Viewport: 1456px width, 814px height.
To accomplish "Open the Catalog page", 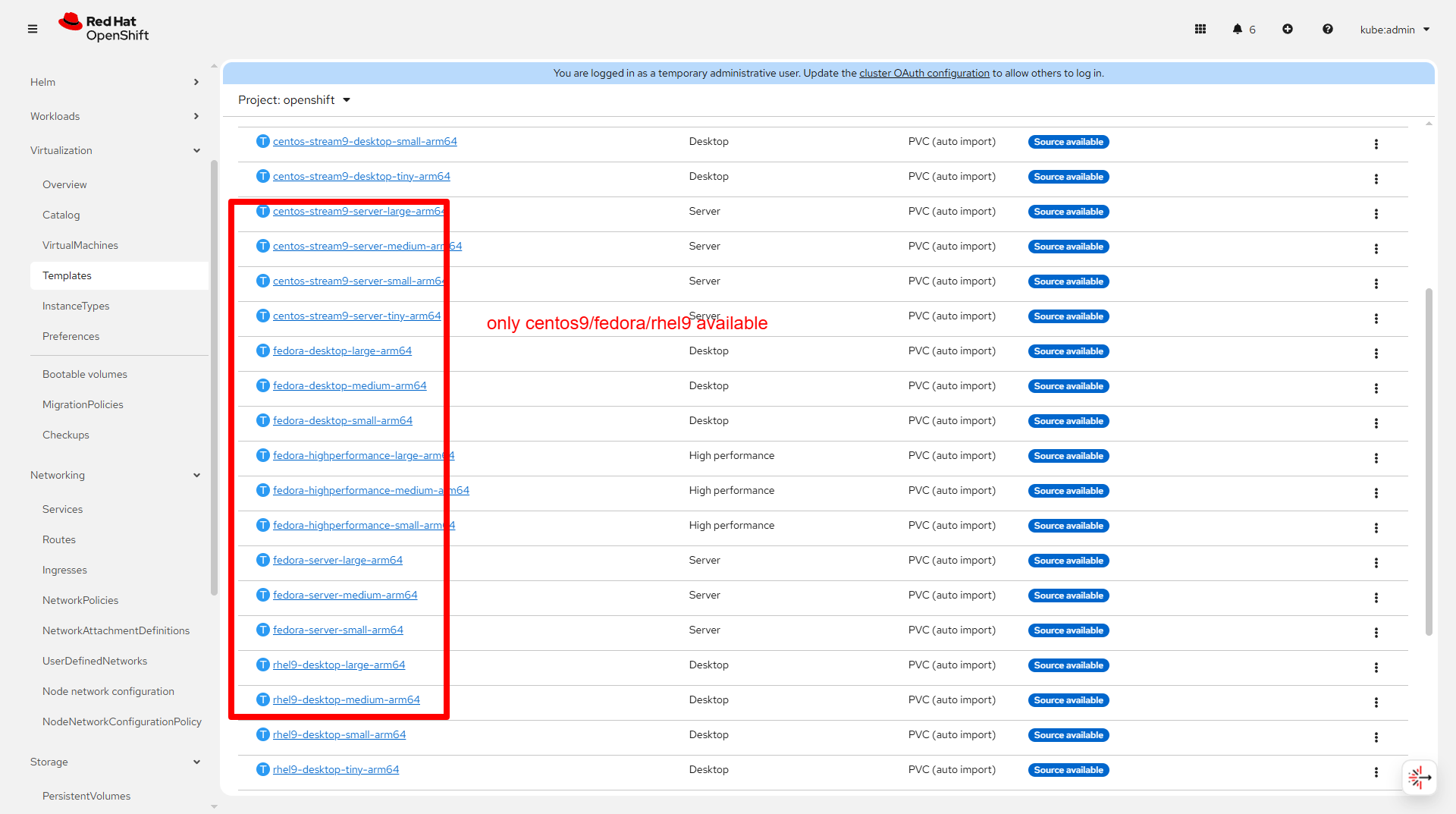I will 61,215.
